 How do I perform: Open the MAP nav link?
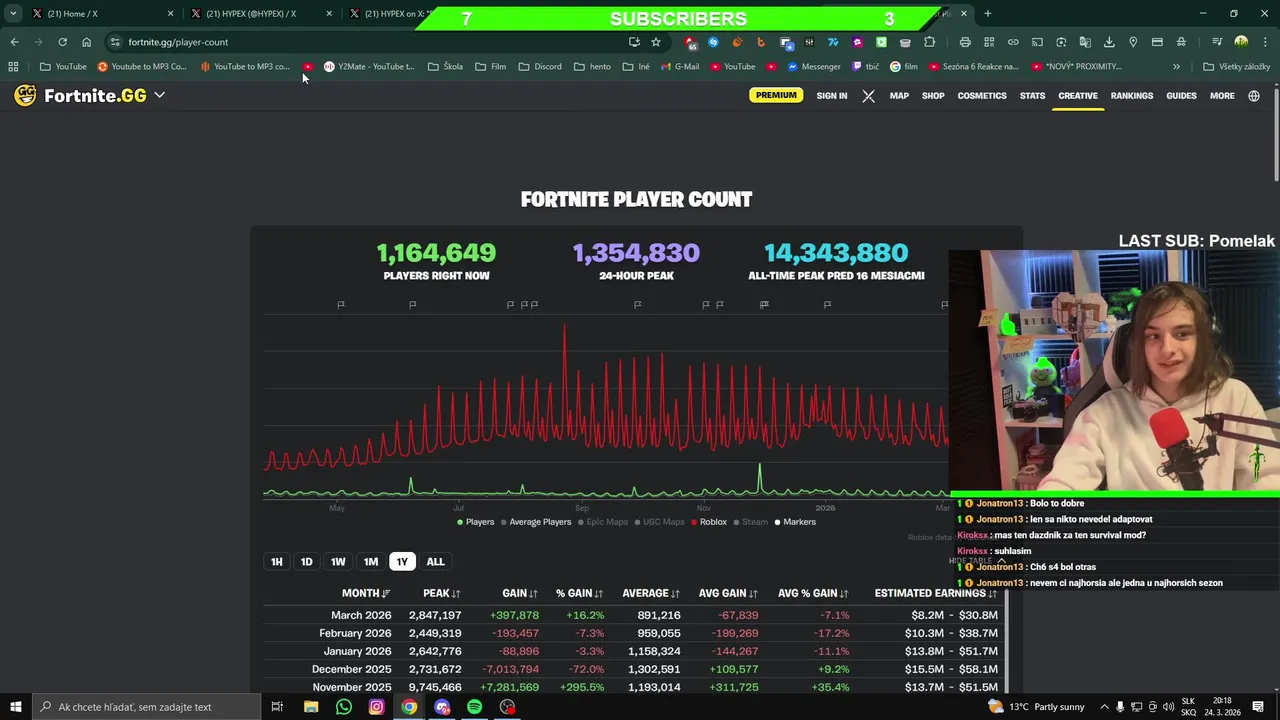[x=899, y=96]
